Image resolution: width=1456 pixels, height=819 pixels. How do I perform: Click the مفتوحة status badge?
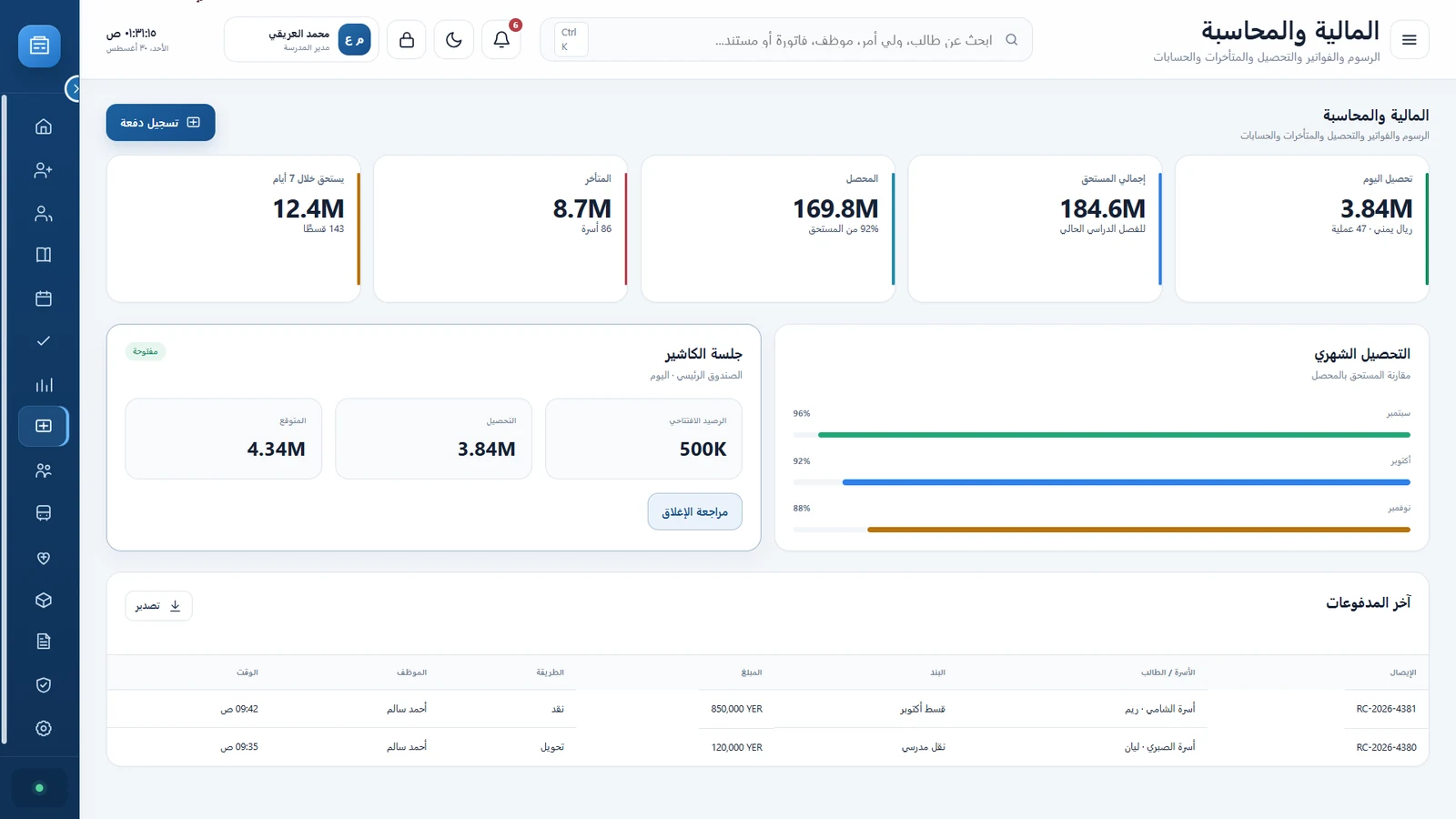(x=146, y=351)
